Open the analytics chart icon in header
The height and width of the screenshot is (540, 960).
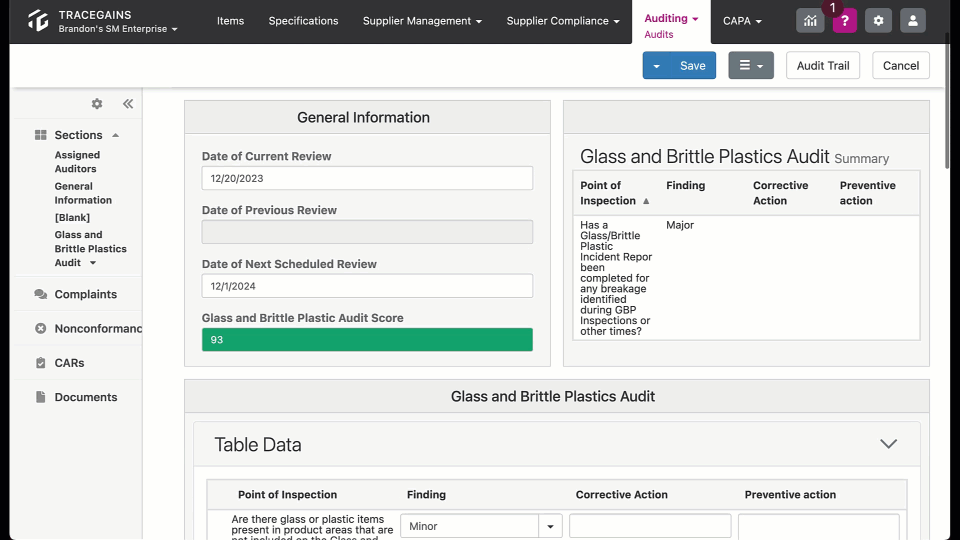coord(810,21)
